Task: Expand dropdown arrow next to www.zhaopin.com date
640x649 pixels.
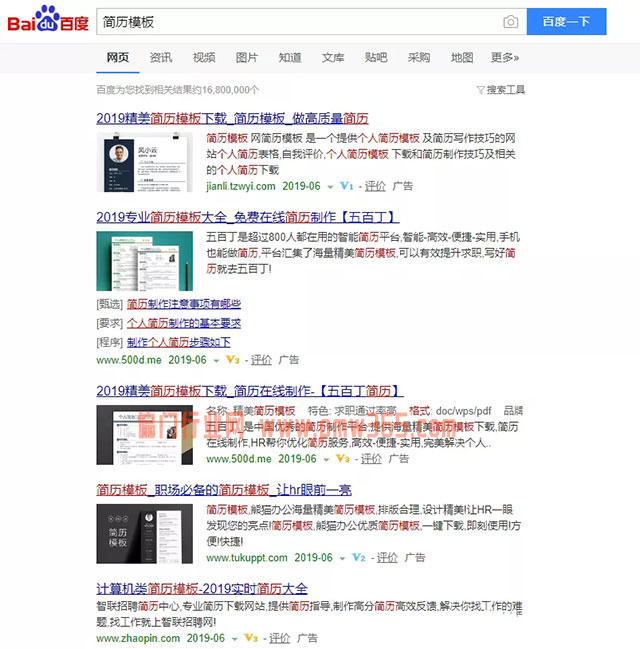Action: (235, 639)
